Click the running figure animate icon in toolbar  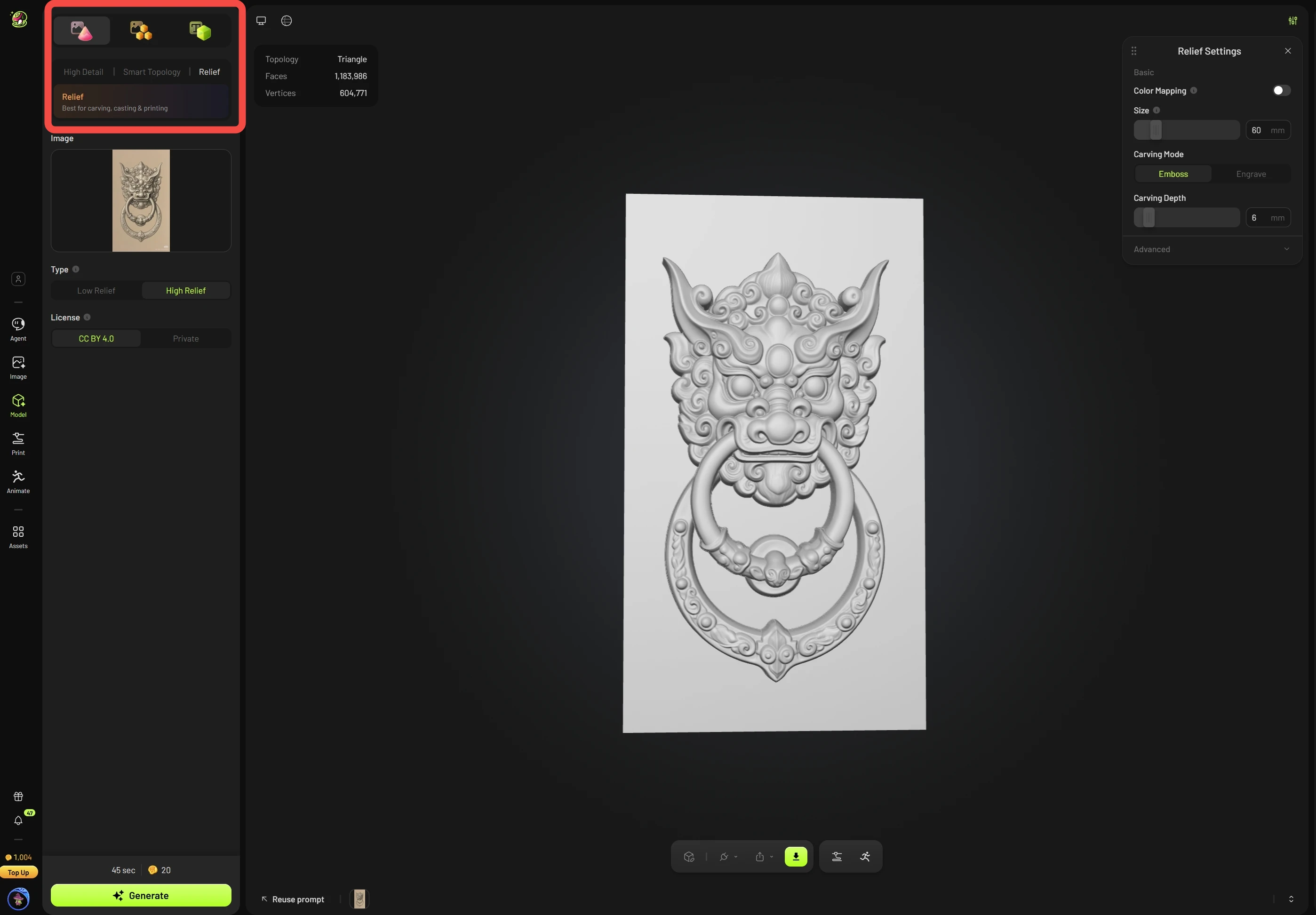pyautogui.click(x=865, y=857)
